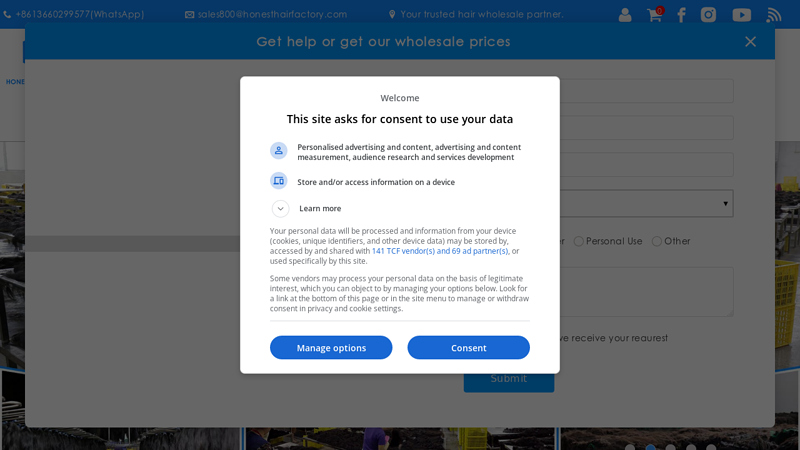Click the message text area

click(x=650, y=292)
